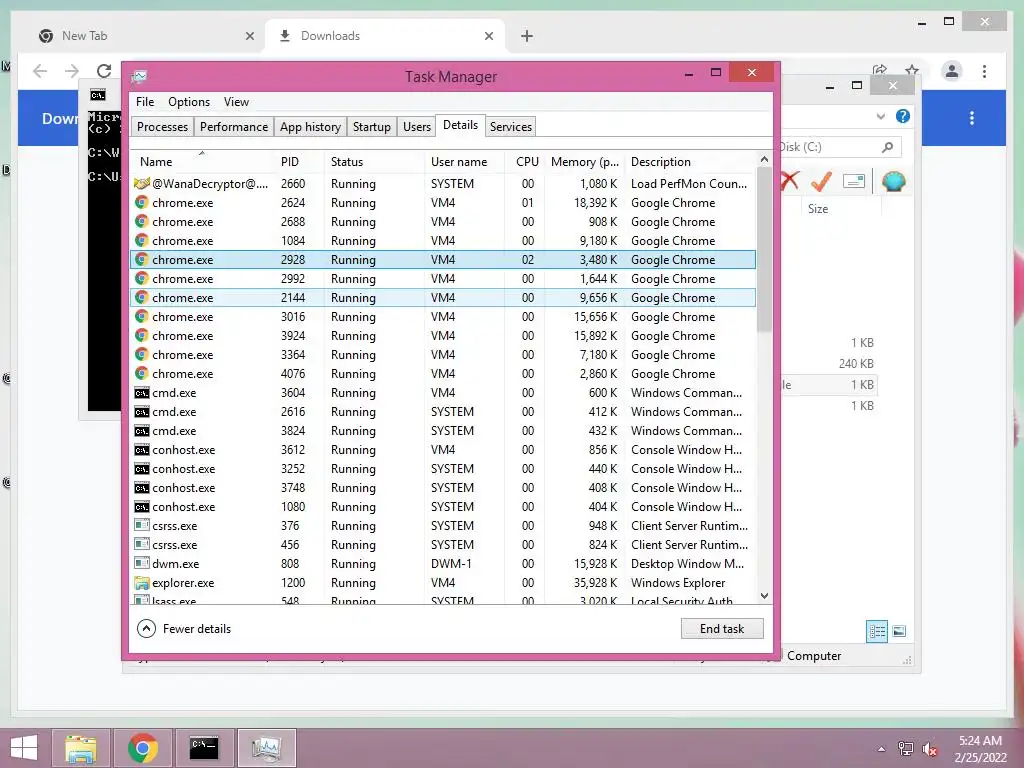Viewport: 1024px width, 768px height.
Task: Sort processes by the Name column
Action: pyautogui.click(x=202, y=162)
